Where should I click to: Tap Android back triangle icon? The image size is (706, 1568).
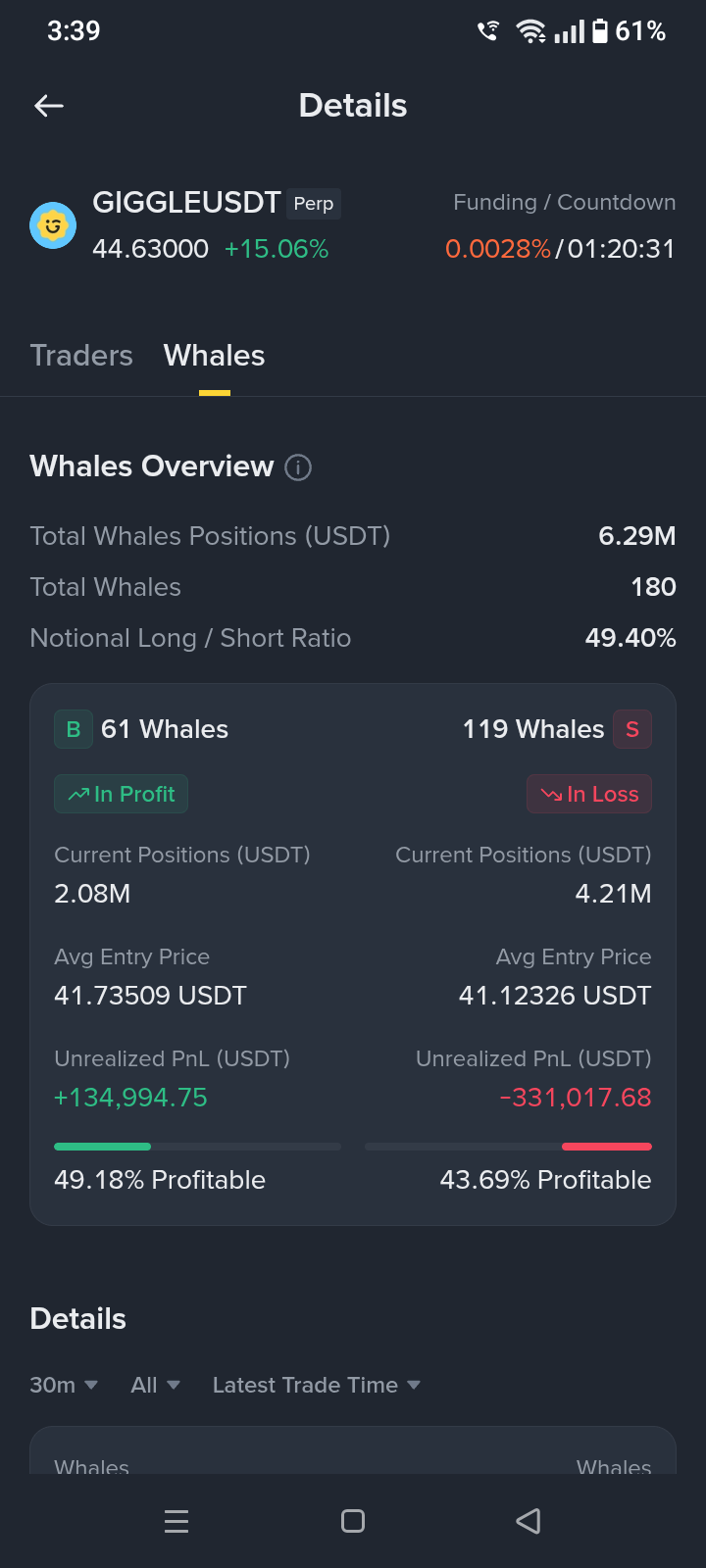529,1521
